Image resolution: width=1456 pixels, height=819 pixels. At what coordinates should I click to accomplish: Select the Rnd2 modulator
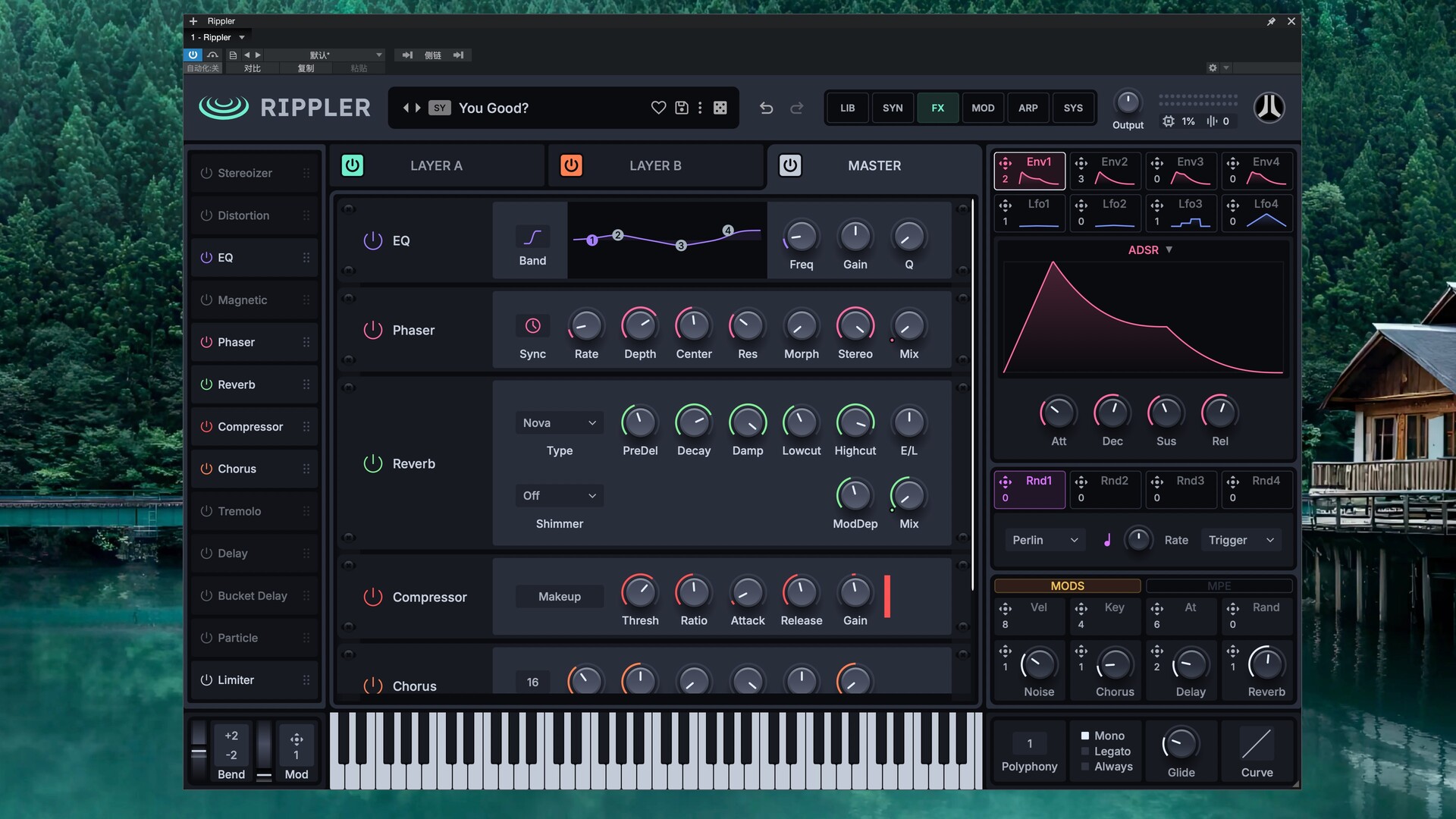(1105, 489)
